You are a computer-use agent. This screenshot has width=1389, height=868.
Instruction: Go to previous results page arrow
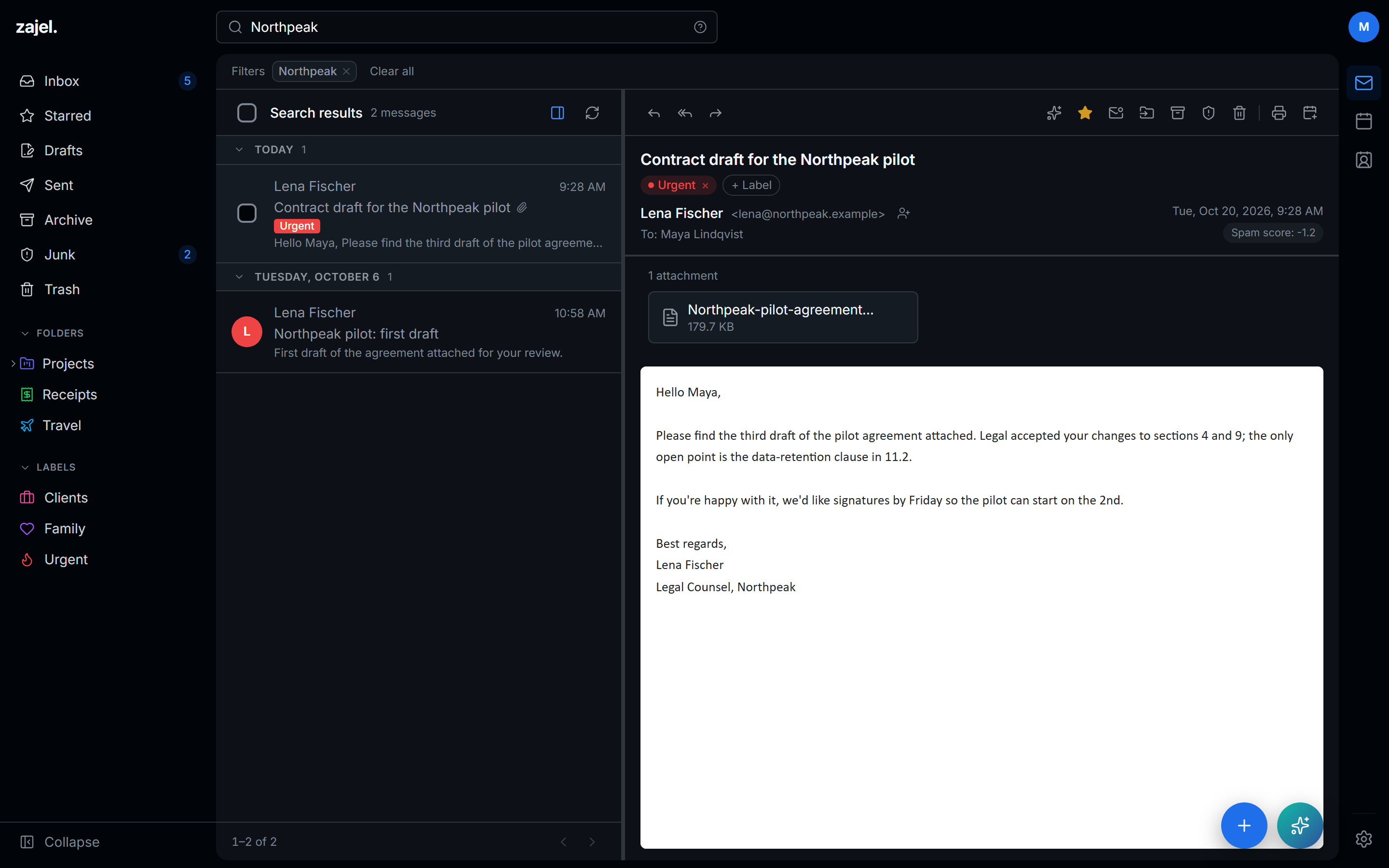point(563,841)
